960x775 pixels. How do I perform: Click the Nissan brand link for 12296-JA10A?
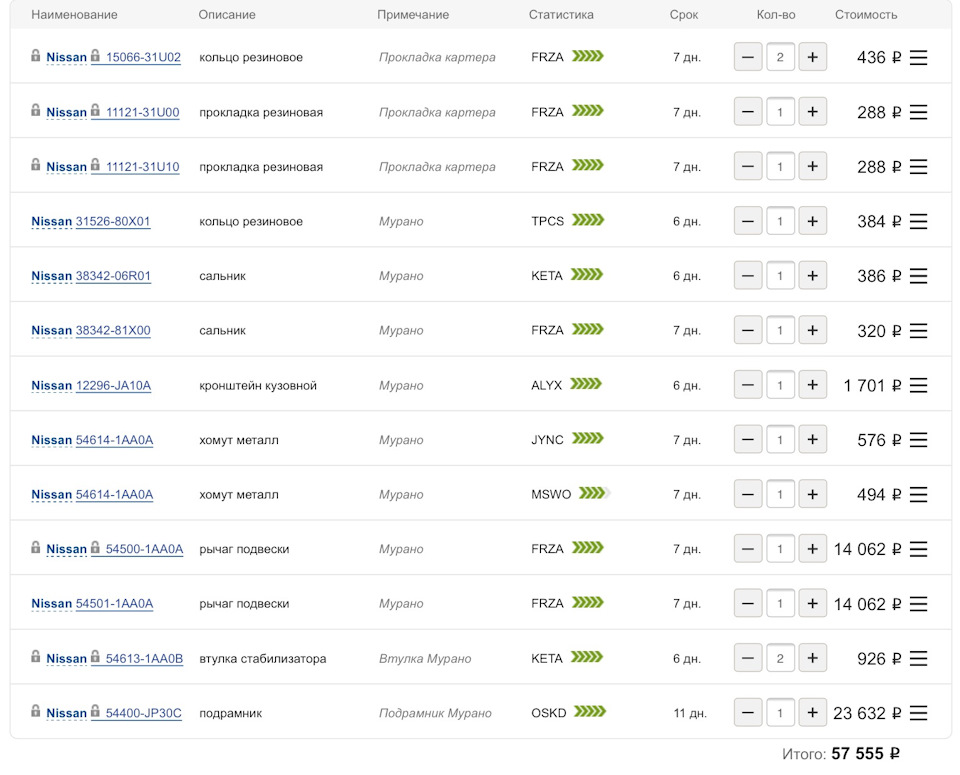click(51, 386)
